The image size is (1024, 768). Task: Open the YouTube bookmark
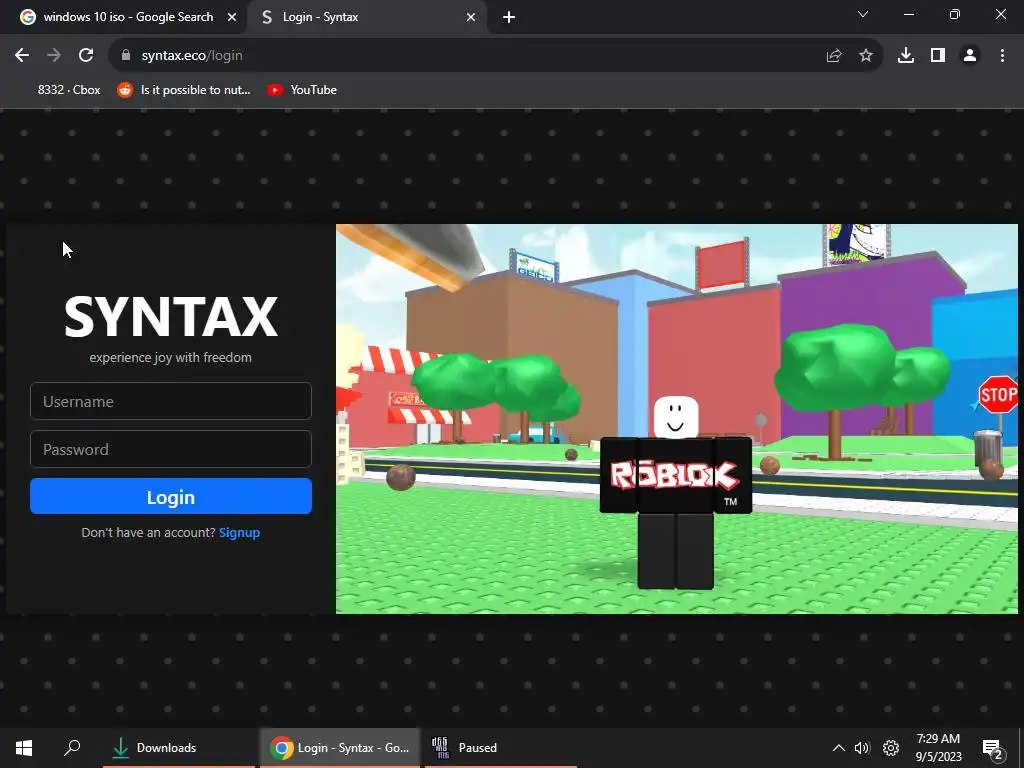[302, 90]
